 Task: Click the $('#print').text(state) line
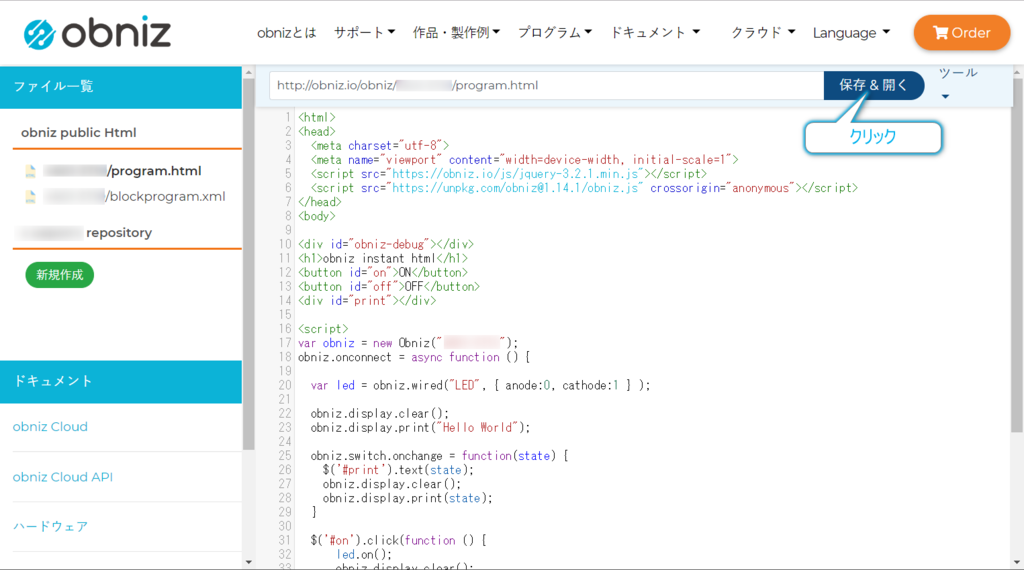click(398, 470)
